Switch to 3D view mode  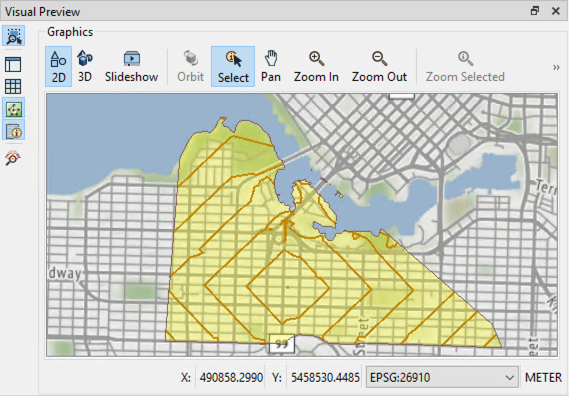click(85, 66)
